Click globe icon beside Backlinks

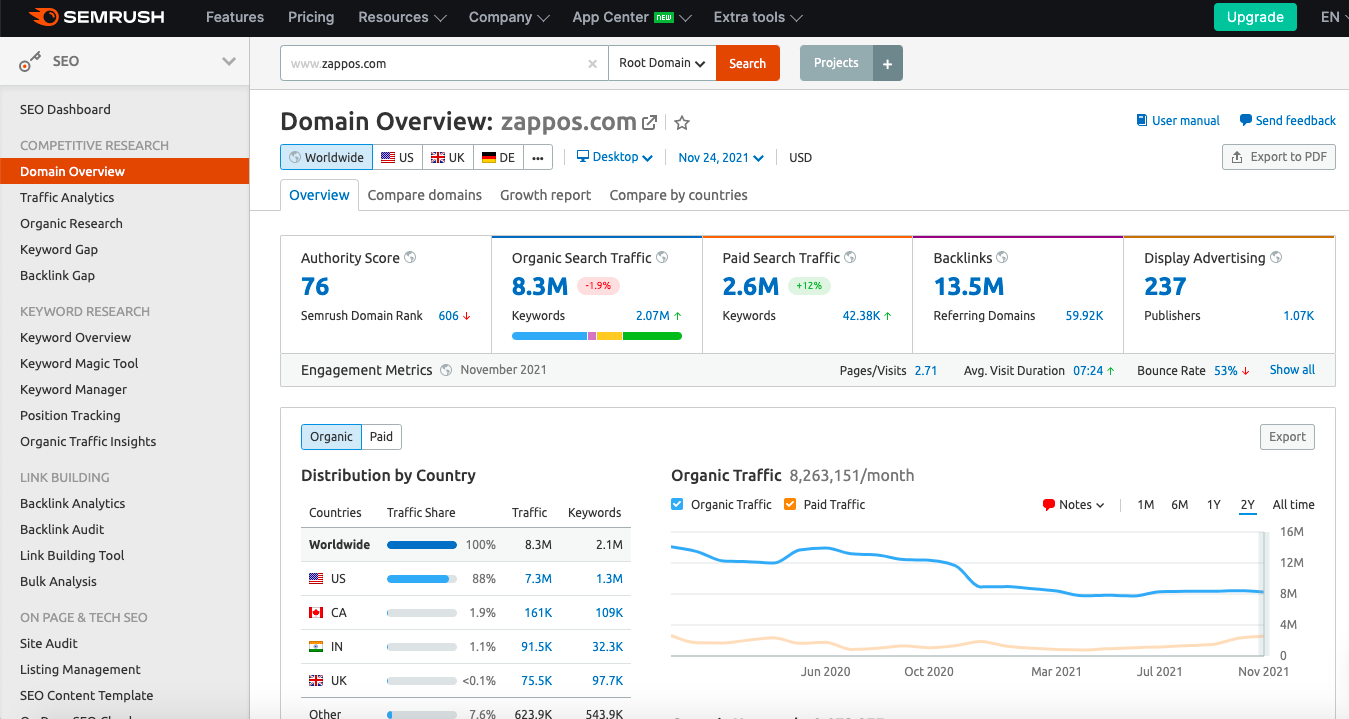coord(1002,257)
